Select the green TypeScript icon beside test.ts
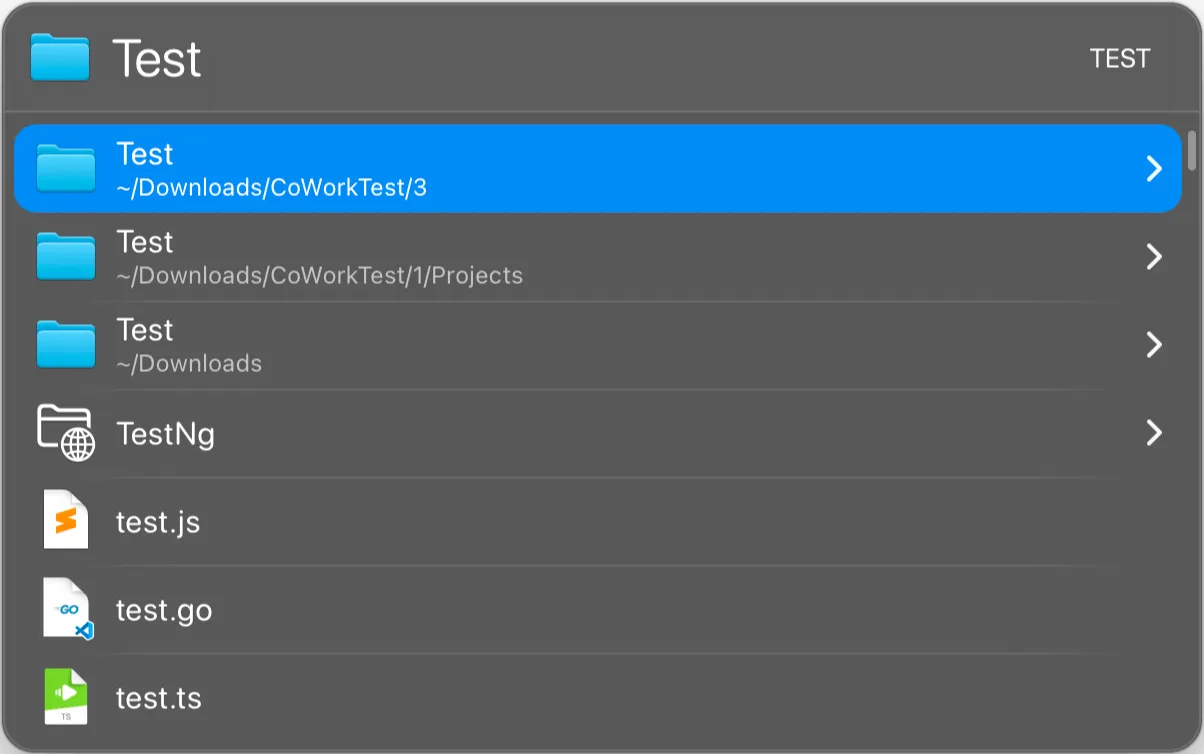Screen dimensions: 1204x754 (x=66, y=697)
